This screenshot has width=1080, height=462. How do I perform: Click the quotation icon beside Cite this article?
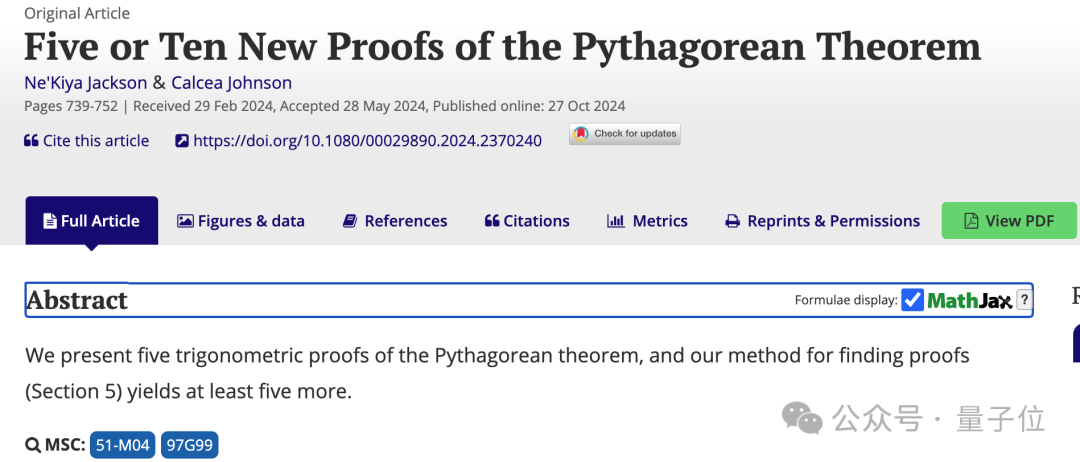click(31, 141)
